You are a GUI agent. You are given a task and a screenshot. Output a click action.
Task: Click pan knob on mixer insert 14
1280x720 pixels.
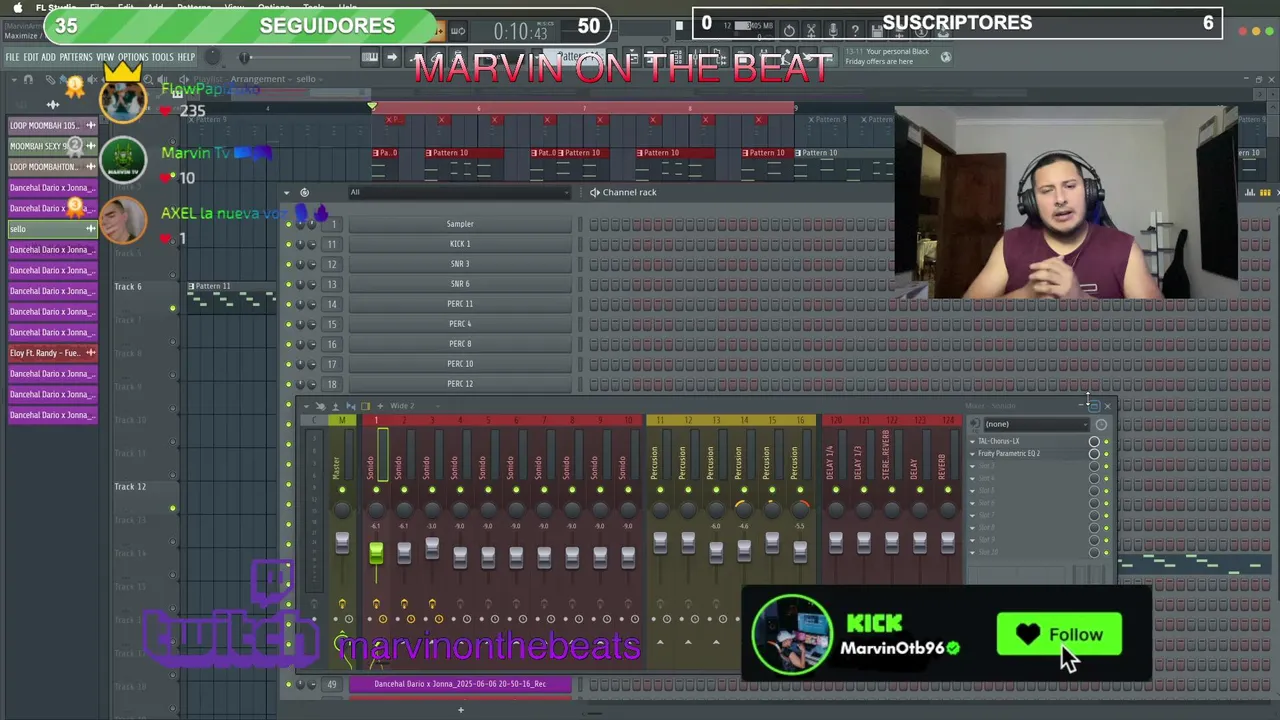coord(743,509)
